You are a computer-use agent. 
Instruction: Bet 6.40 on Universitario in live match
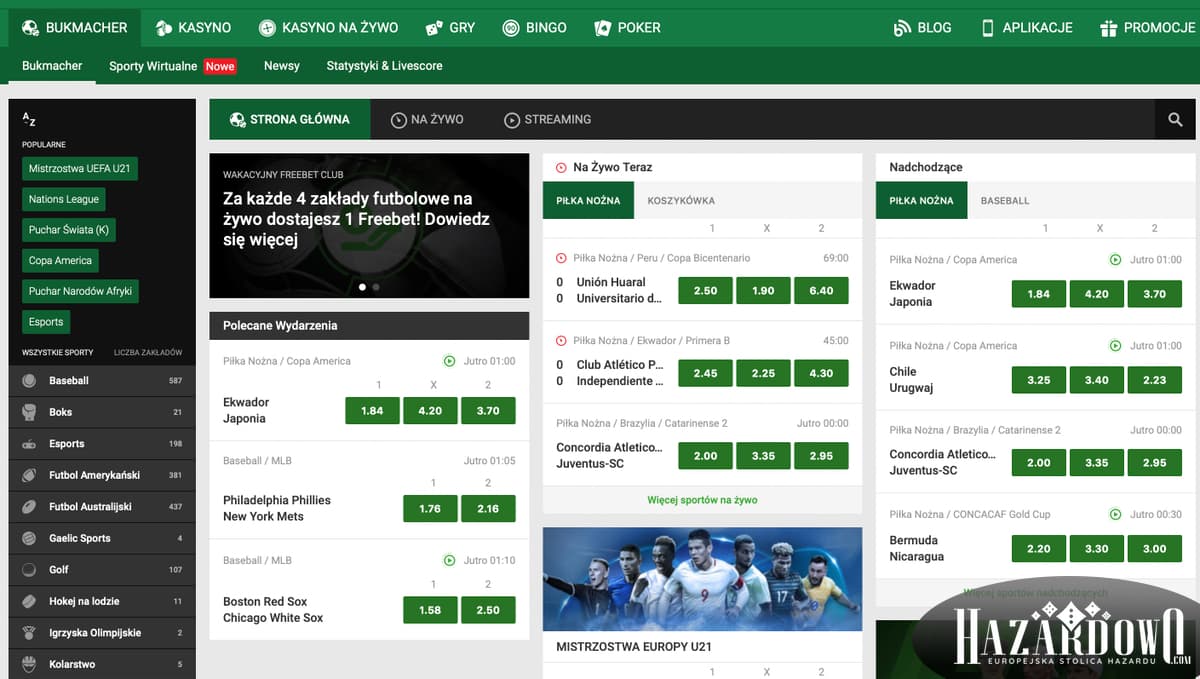point(821,291)
